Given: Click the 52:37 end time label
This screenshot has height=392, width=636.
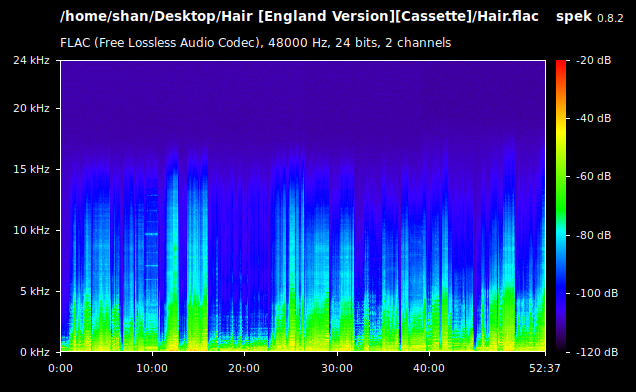Looking at the screenshot, I should pos(545,368).
